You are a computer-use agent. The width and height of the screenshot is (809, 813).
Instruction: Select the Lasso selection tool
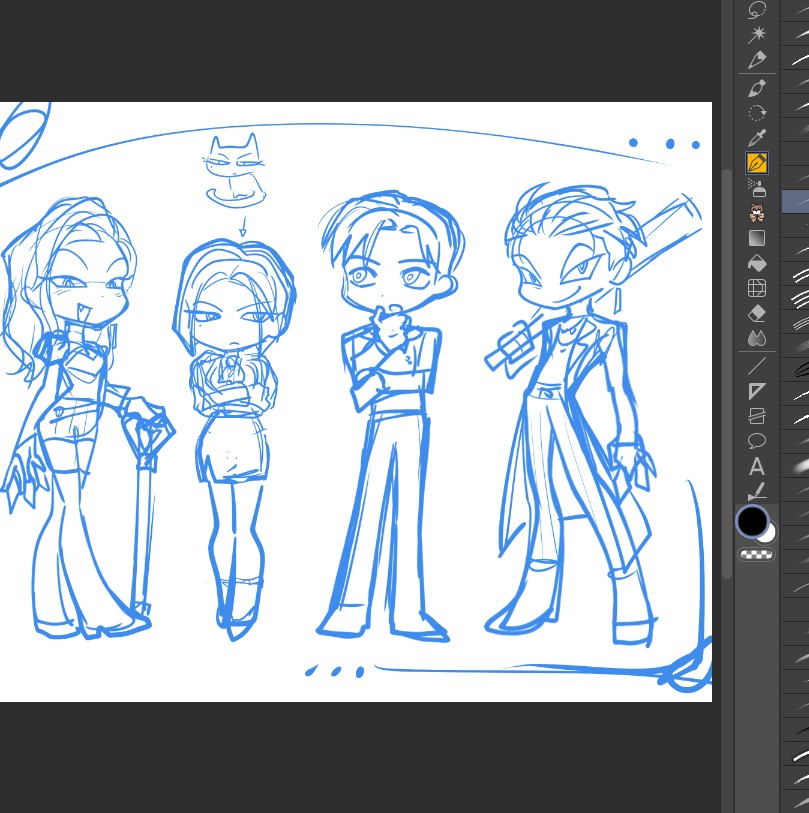757,9
